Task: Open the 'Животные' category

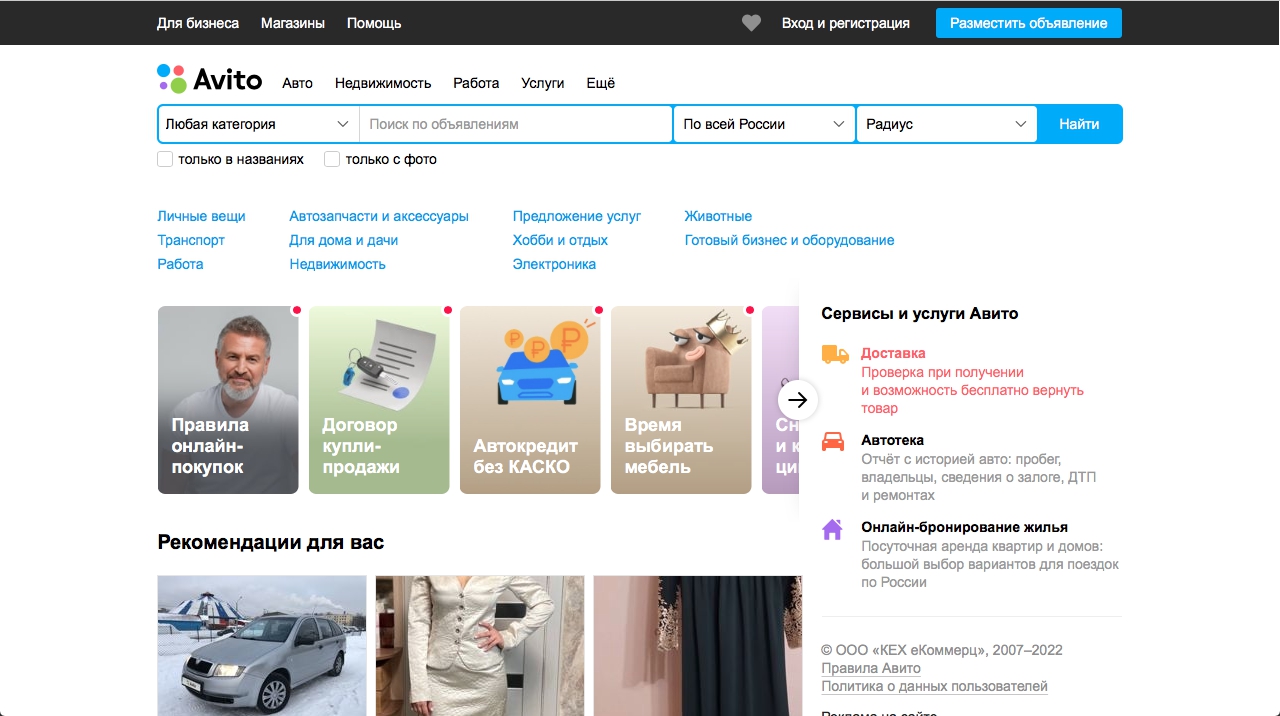Action: click(x=718, y=216)
